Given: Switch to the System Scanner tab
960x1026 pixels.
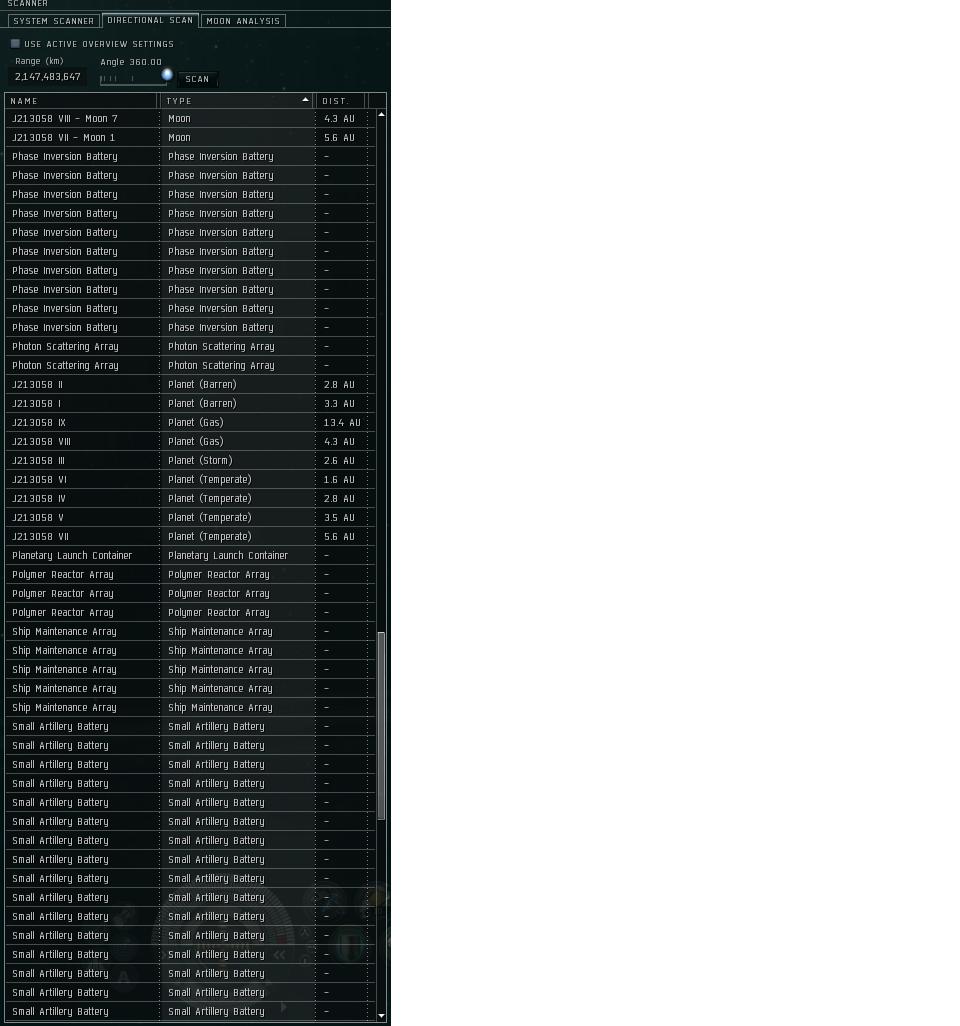Looking at the screenshot, I should pos(54,21).
